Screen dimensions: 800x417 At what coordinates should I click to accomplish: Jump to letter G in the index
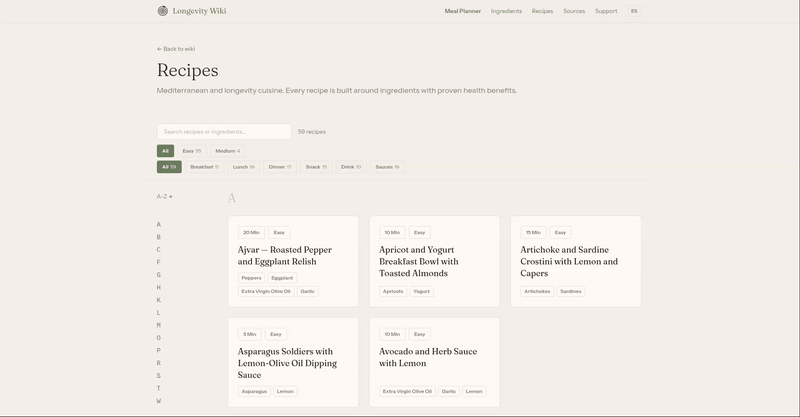pos(159,275)
